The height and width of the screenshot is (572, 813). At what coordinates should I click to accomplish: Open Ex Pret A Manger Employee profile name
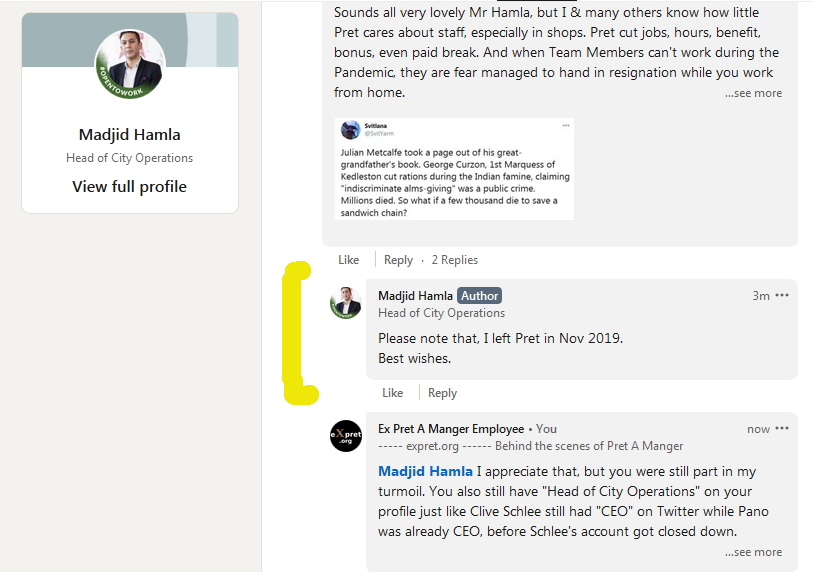451,429
